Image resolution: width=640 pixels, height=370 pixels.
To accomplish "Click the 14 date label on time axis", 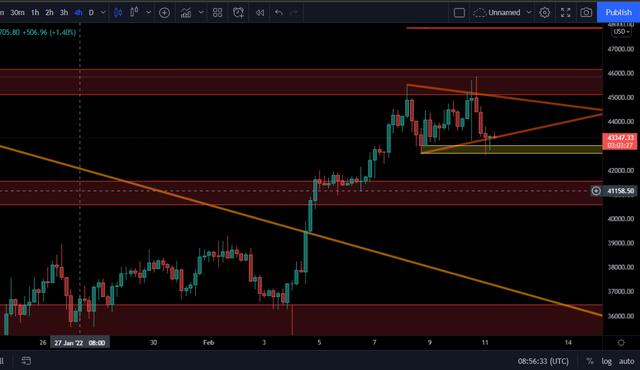I will pos(568,342).
